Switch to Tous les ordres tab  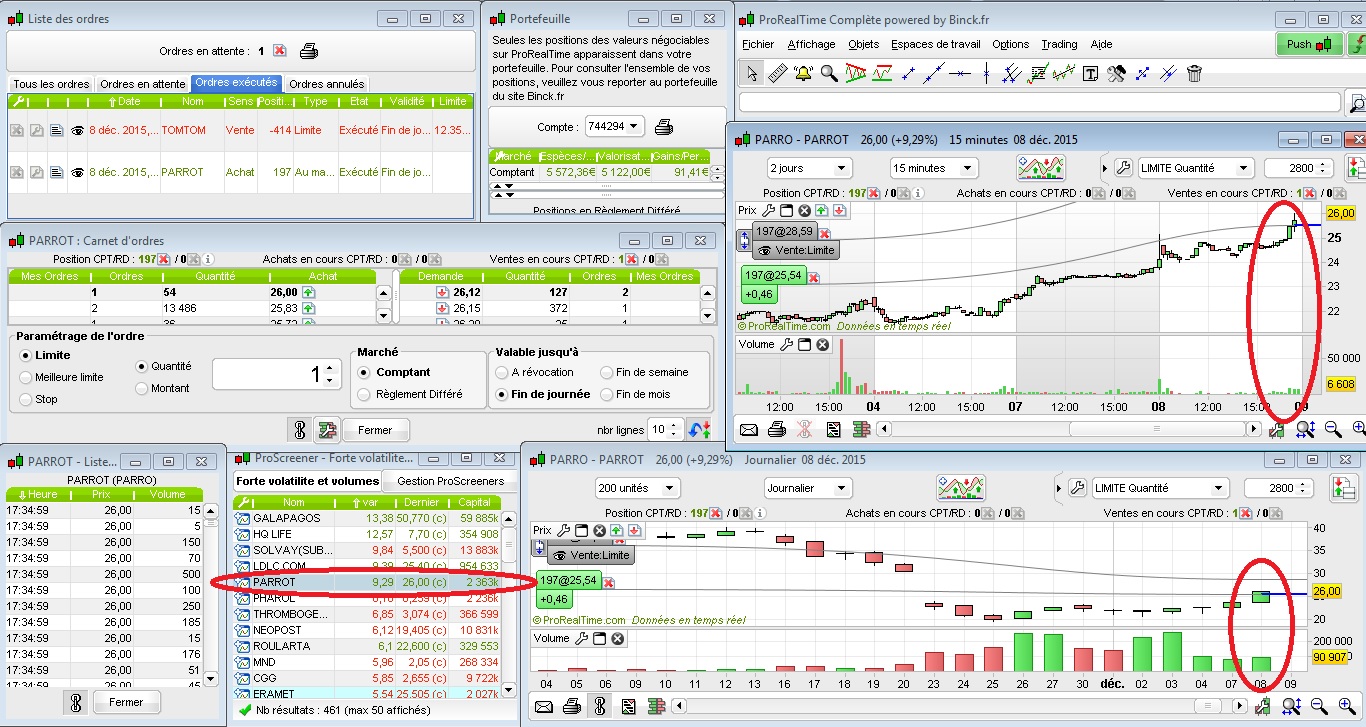tap(52, 84)
